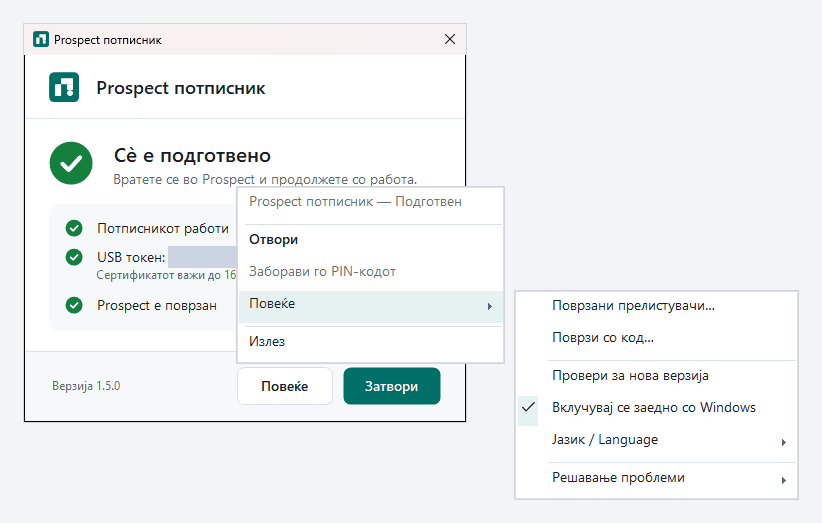The width and height of the screenshot is (822, 523).
Task: Select 'Провери за нова верзија'
Action: pos(657,376)
